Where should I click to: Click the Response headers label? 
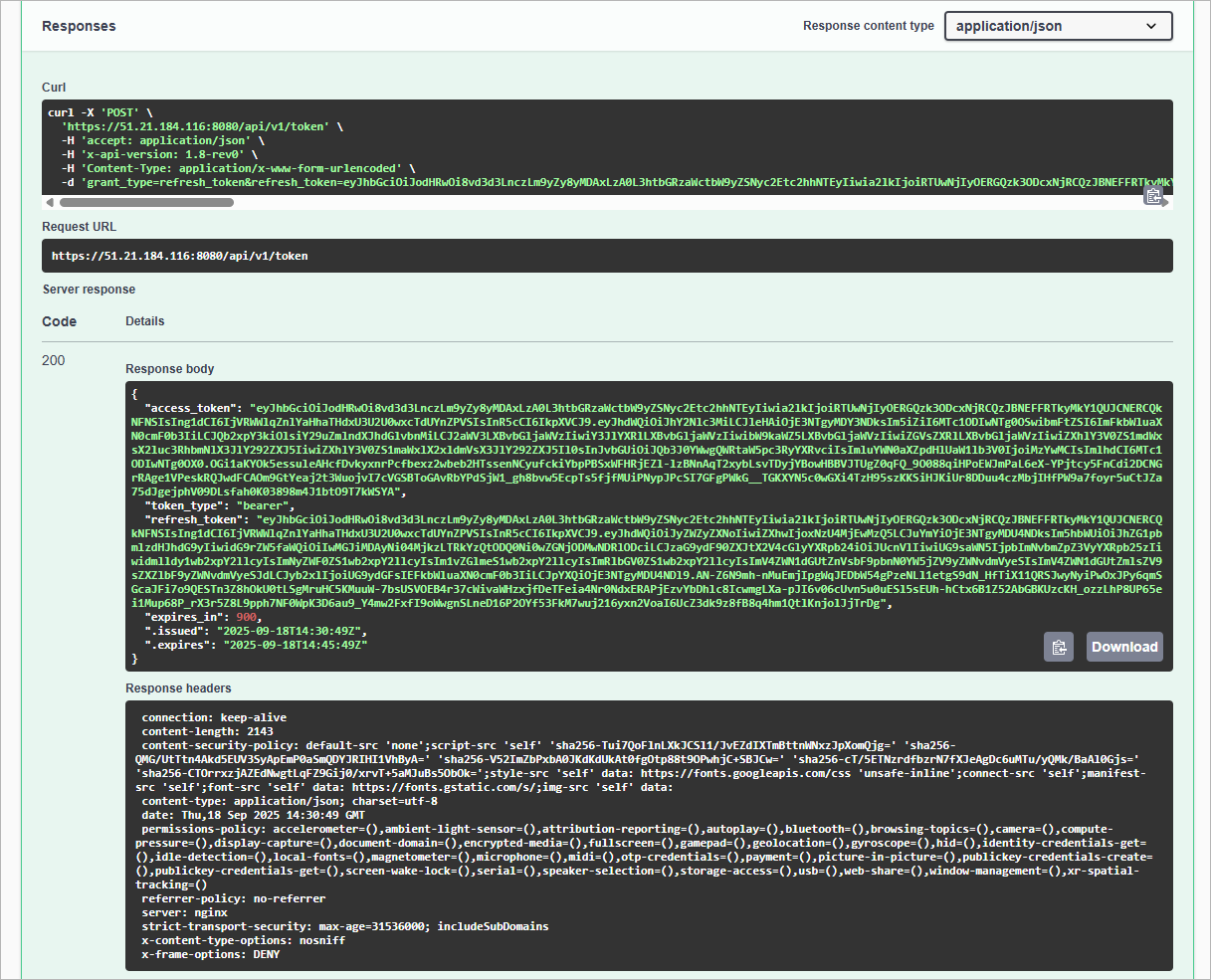pos(178,688)
